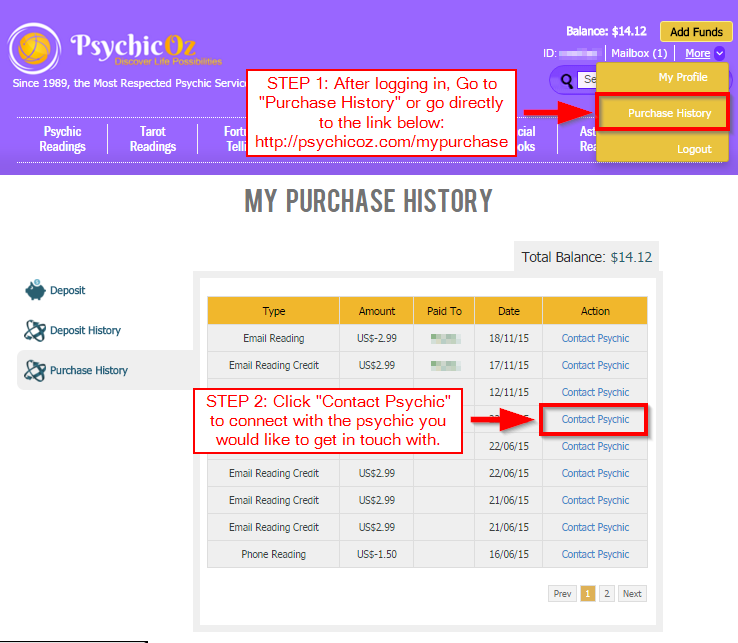Open Purchase History in the sidebar
Screen dimensions: 738x643
point(89,370)
